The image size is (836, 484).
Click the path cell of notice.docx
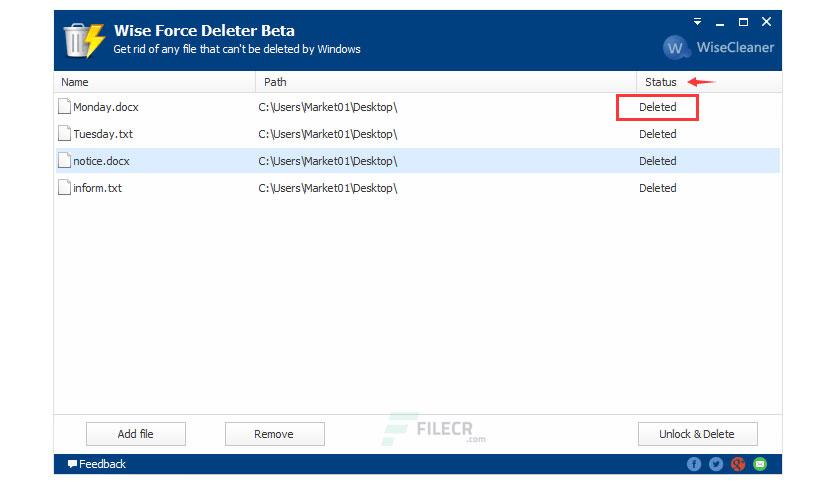[328, 161]
